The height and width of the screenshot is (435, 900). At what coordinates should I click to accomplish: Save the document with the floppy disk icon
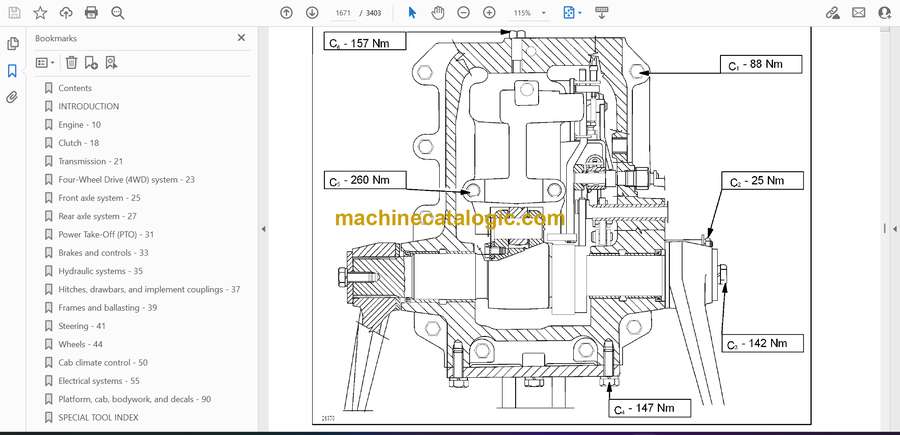click(14, 13)
